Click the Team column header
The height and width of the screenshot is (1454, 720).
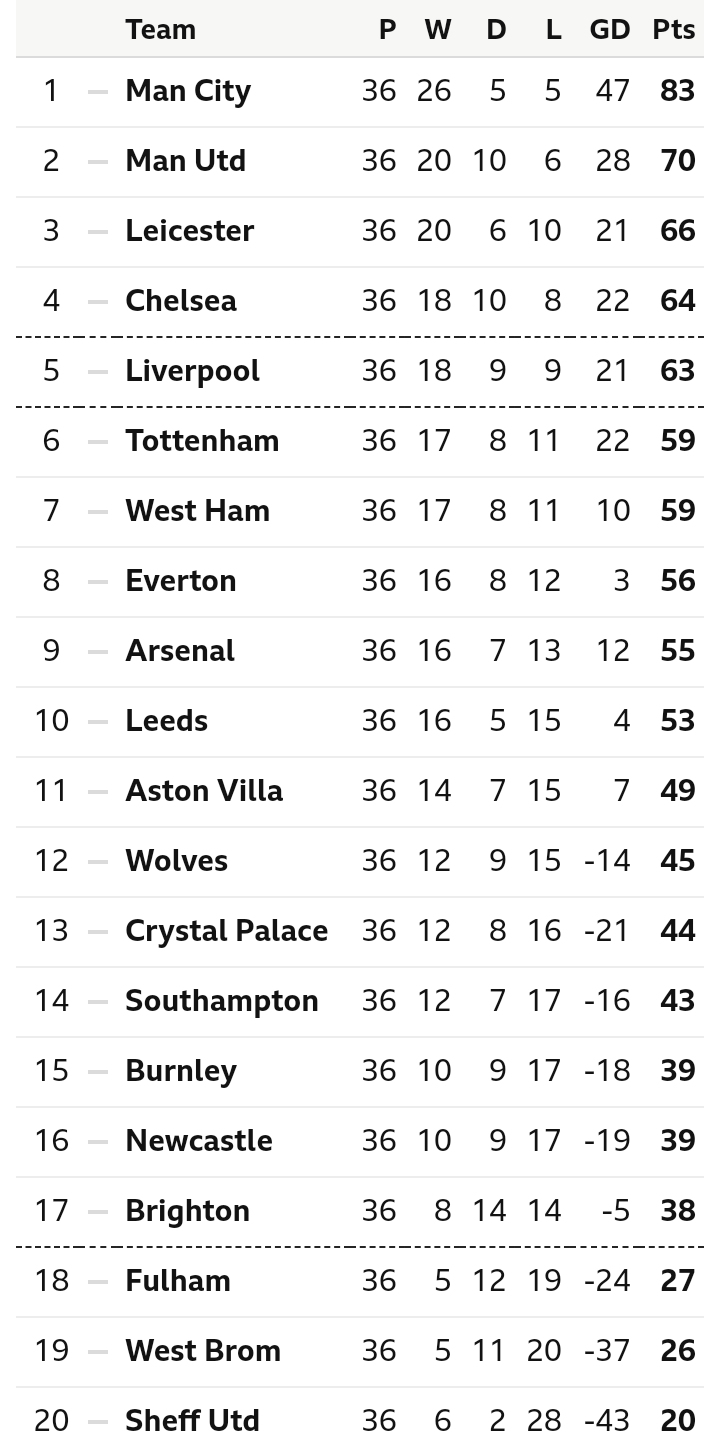(x=160, y=30)
